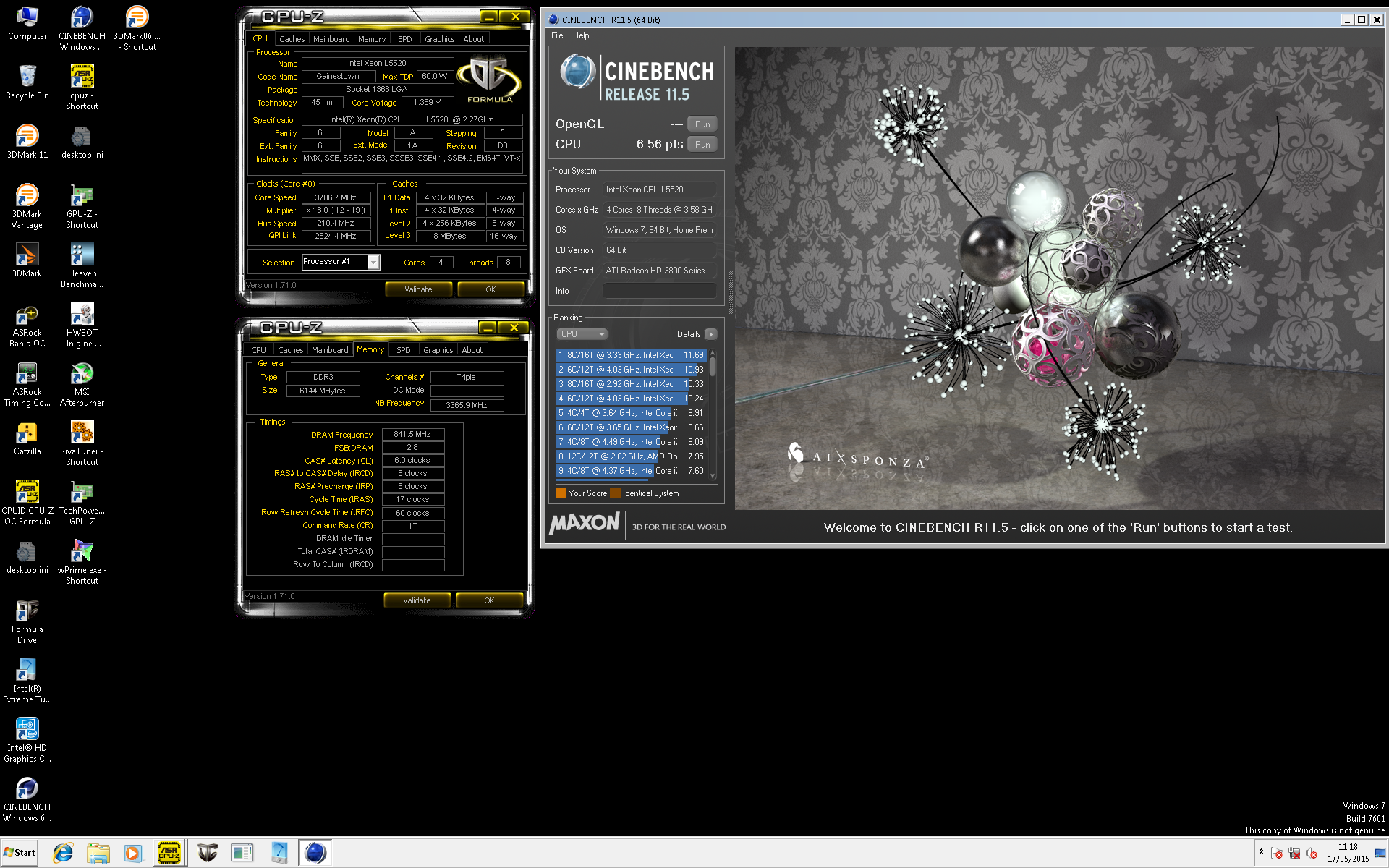The height and width of the screenshot is (868, 1389).
Task: Open TechPowerUp GPU-Z icon
Action: click(82, 503)
